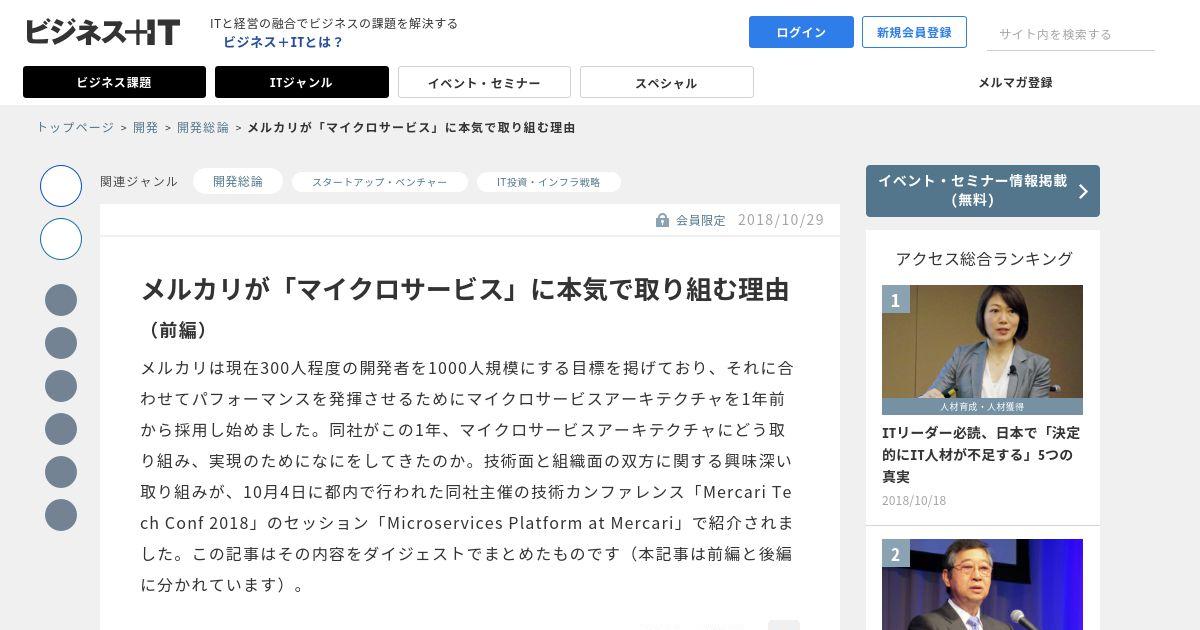Click the lock icon beside 会員限定
Screen dimensions: 1200x630
(x=662, y=220)
